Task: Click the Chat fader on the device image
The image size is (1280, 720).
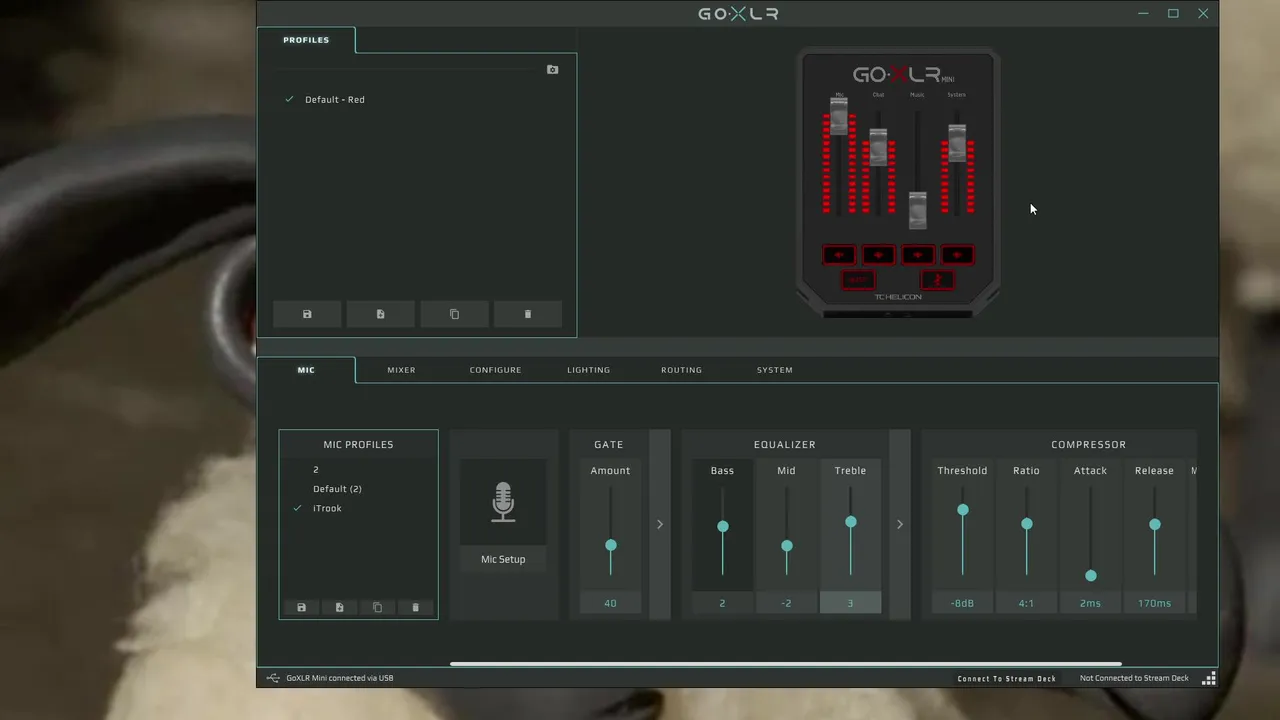Action: pyautogui.click(x=878, y=148)
